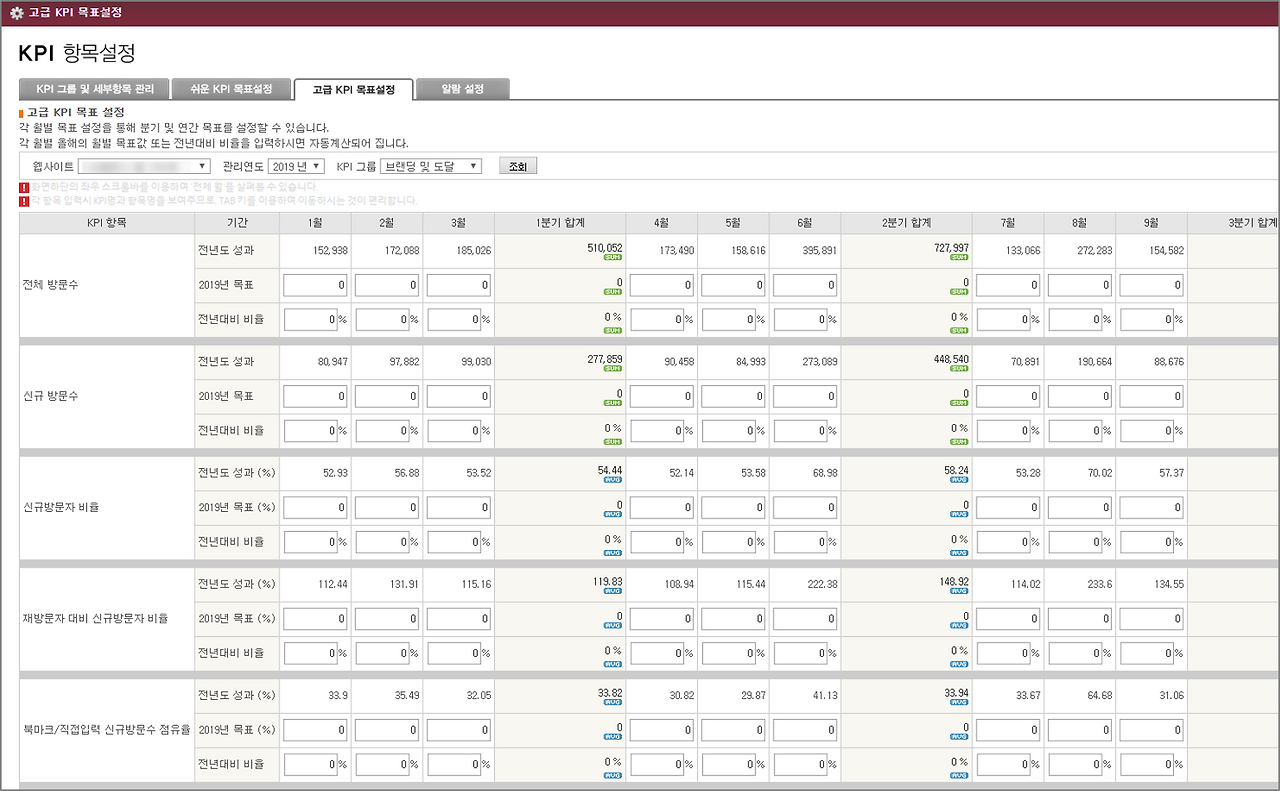The height and width of the screenshot is (791, 1280).
Task: Select 북마크/직접입력 점유율 2019년 목표 9월 input
Action: coord(1152,730)
